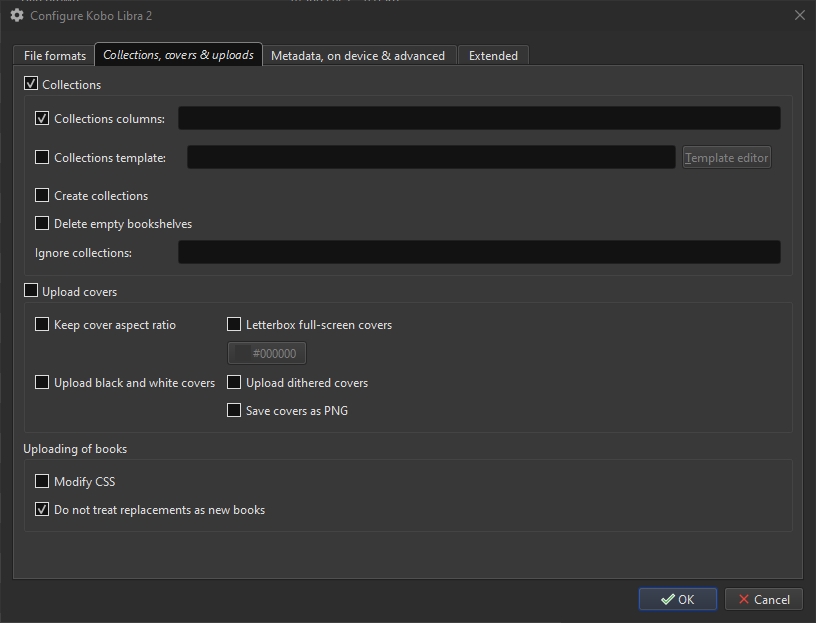The width and height of the screenshot is (816, 623).
Task: Enable the Upload covers checkbox
Action: tap(31, 292)
